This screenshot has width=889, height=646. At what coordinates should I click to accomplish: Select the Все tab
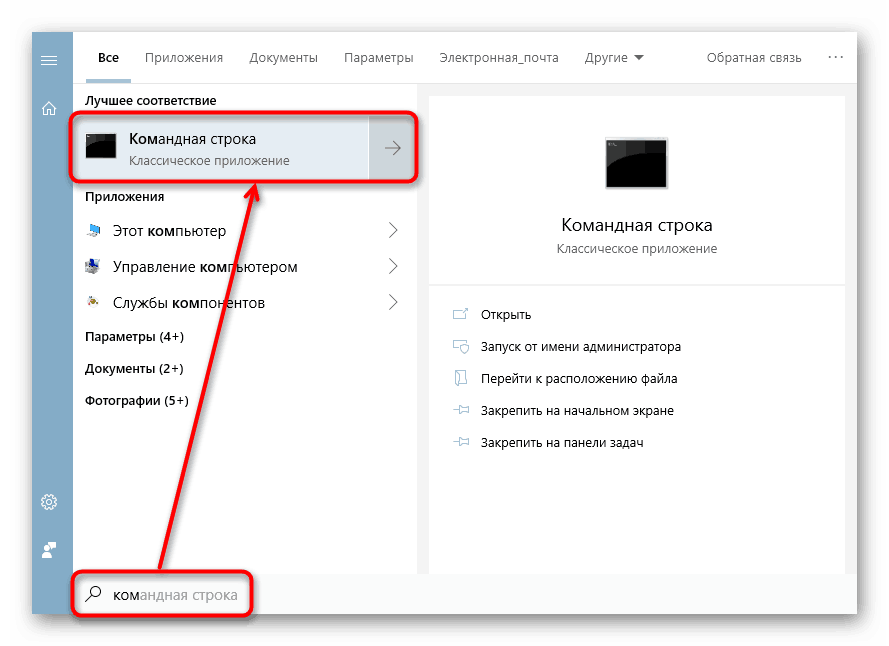pos(108,58)
